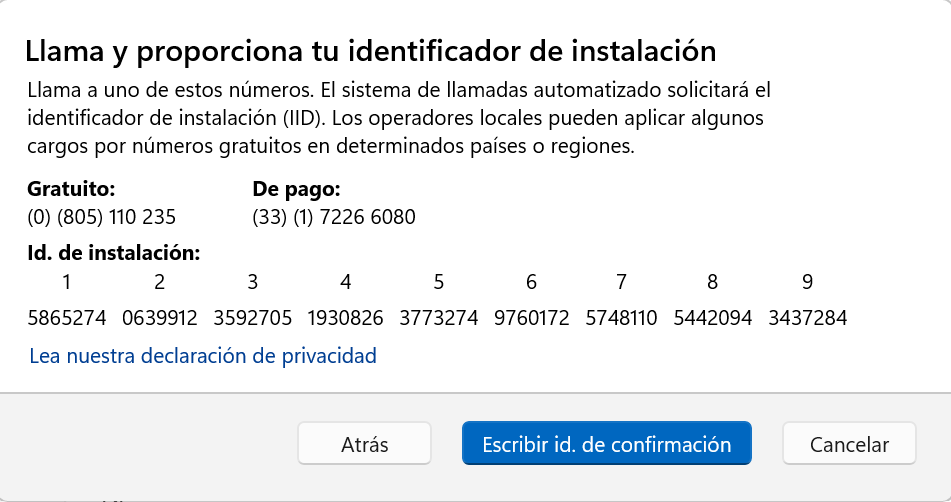
Task: Click installation ID group 0639912
Action: coord(160,318)
